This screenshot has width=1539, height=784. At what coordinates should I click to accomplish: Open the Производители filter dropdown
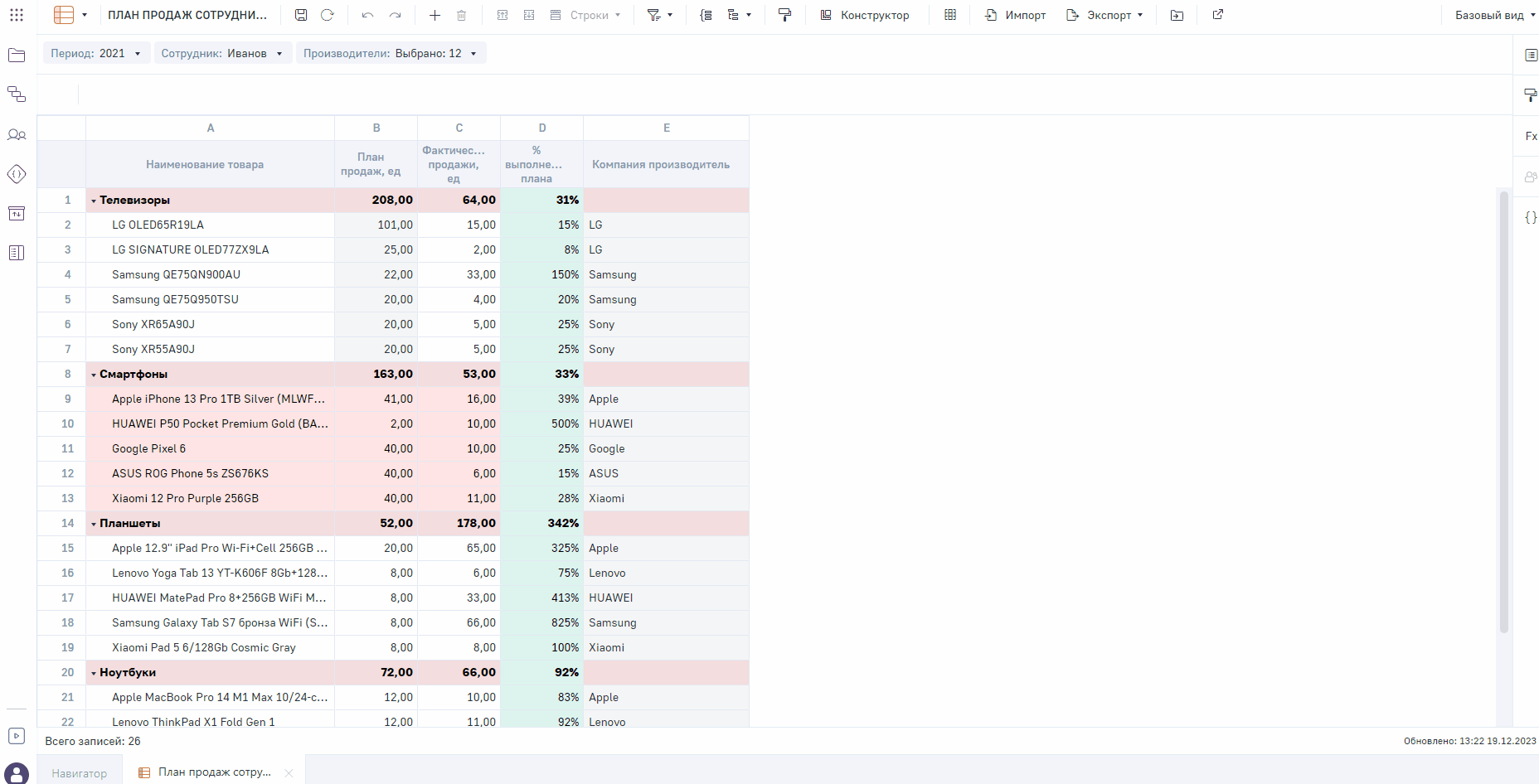coord(391,54)
